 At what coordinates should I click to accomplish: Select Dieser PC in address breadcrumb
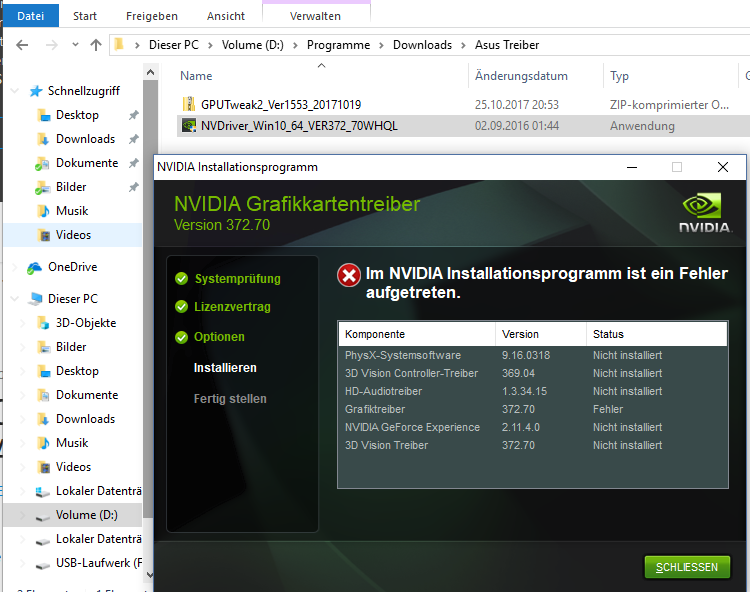(174, 45)
